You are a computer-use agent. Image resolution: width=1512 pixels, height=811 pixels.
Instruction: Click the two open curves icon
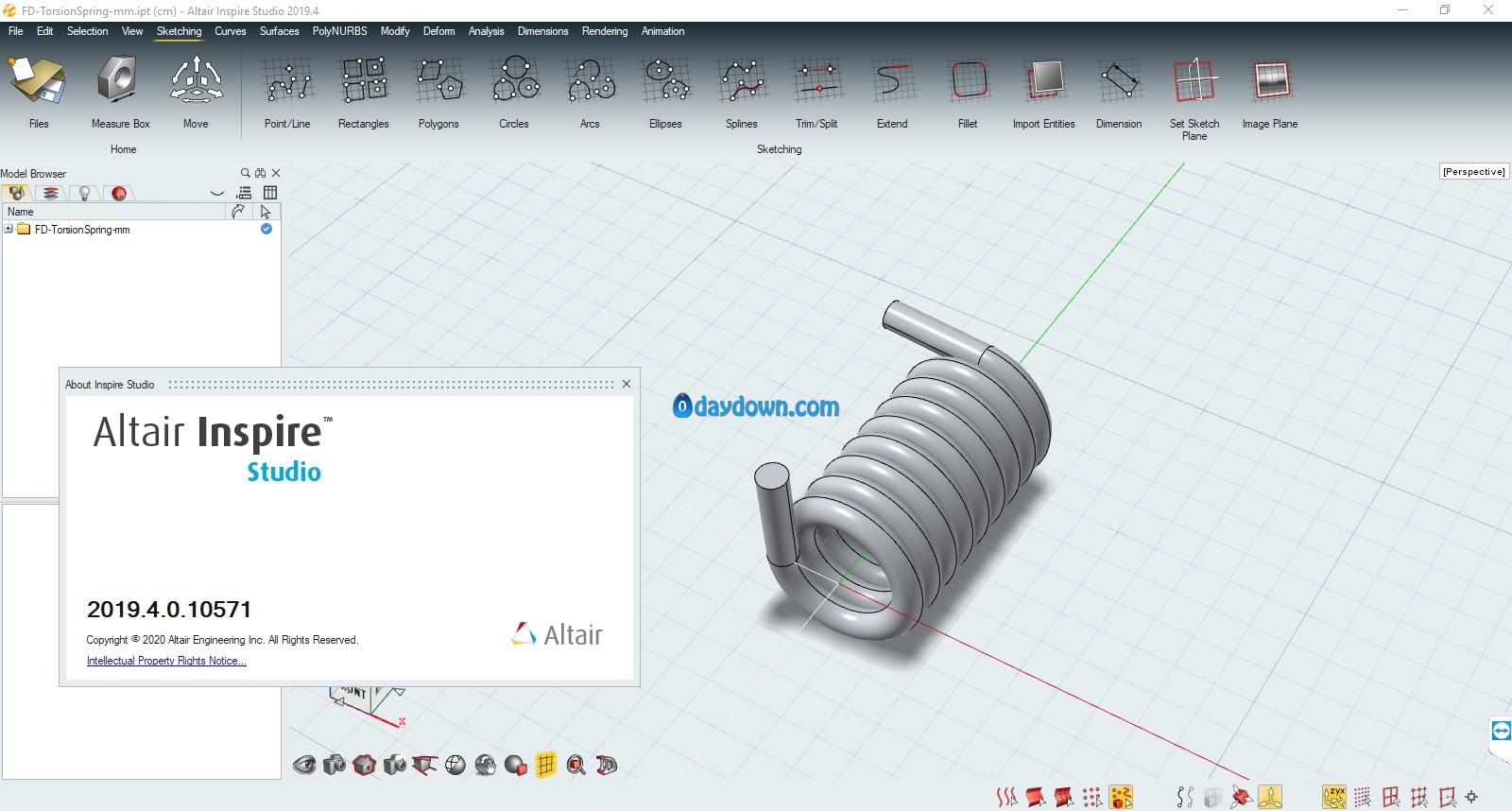tap(1185, 798)
